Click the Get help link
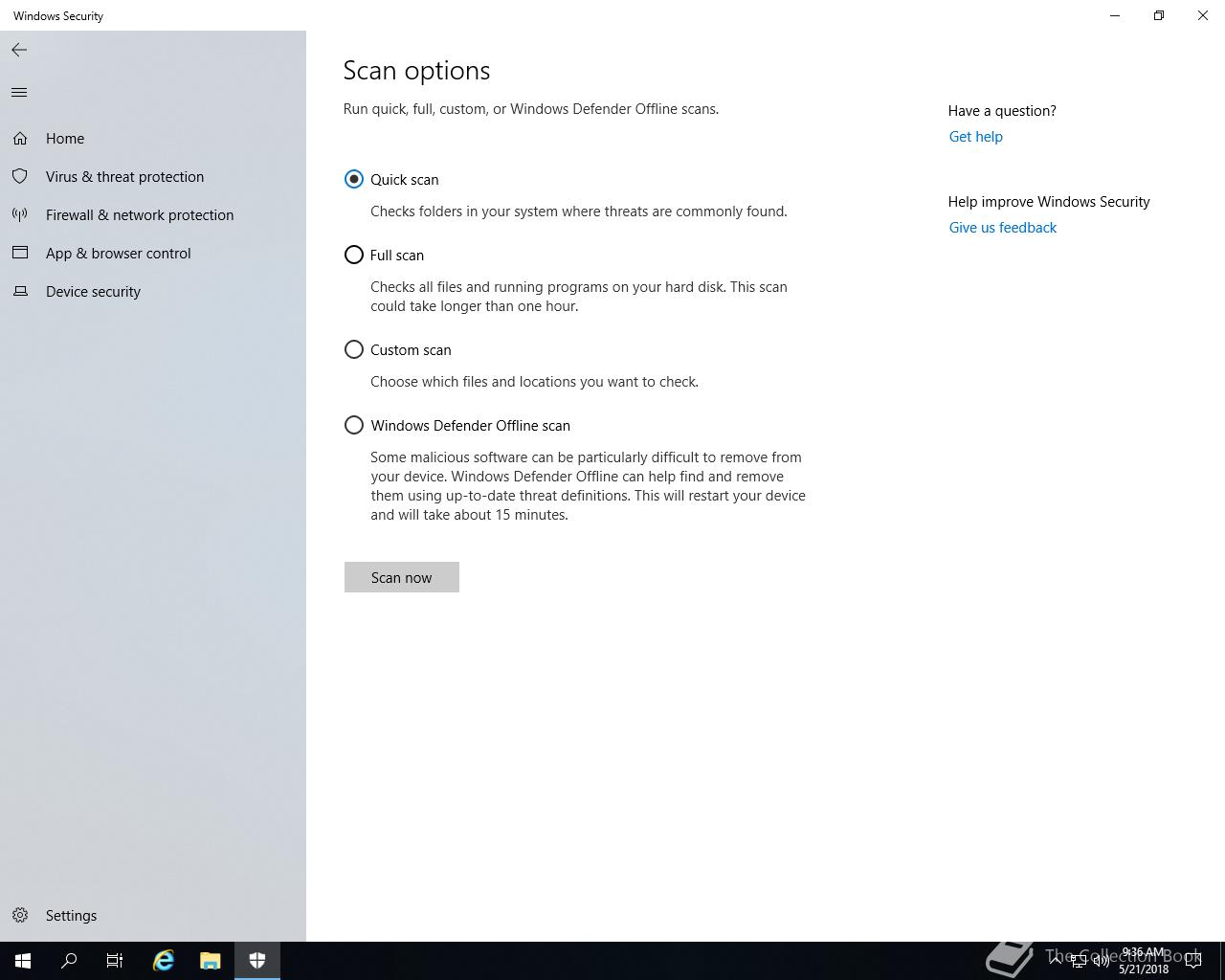Image resolution: width=1225 pixels, height=980 pixels. (x=976, y=136)
